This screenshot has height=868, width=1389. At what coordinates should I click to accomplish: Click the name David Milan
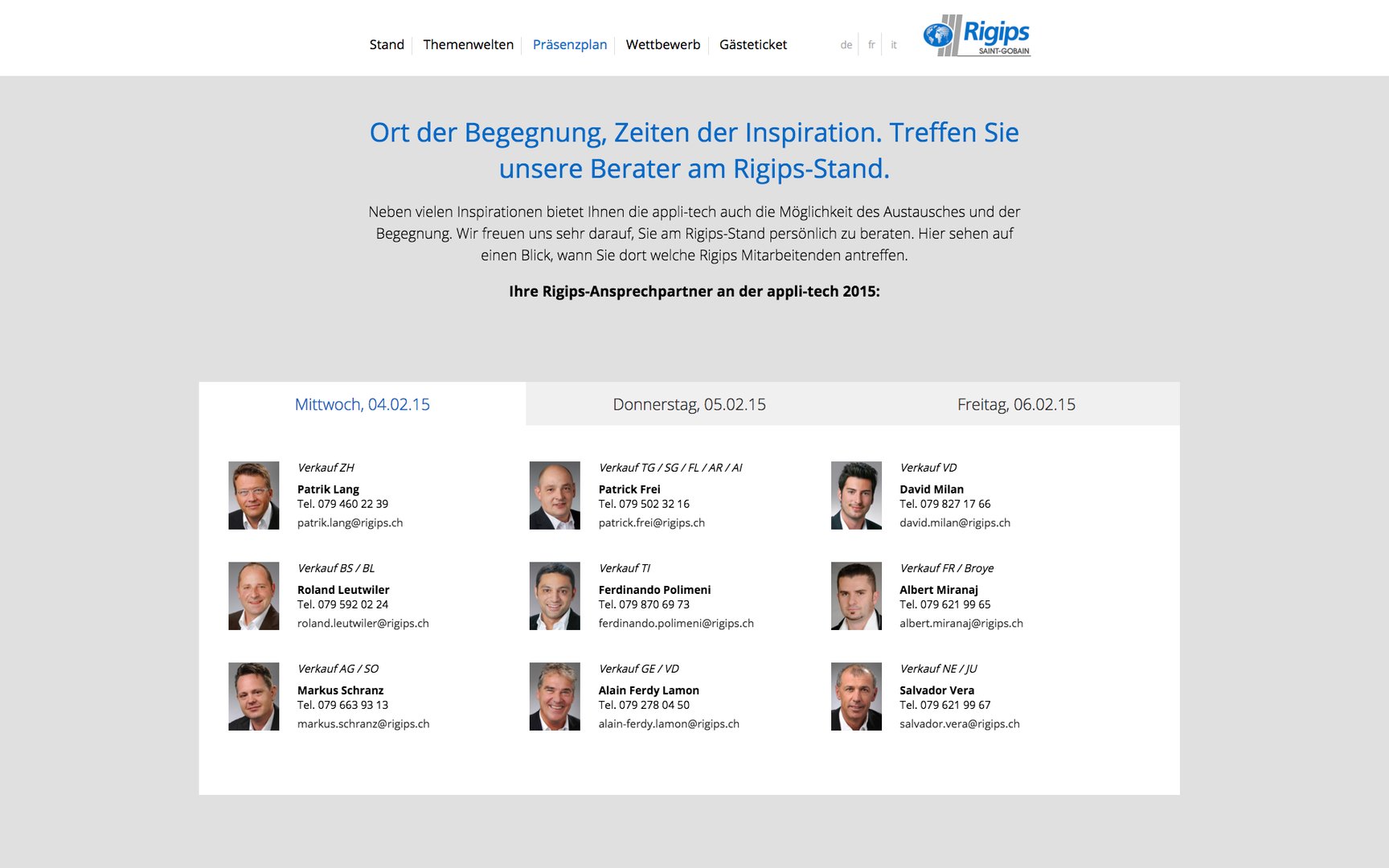pyautogui.click(x=932, y=489)
